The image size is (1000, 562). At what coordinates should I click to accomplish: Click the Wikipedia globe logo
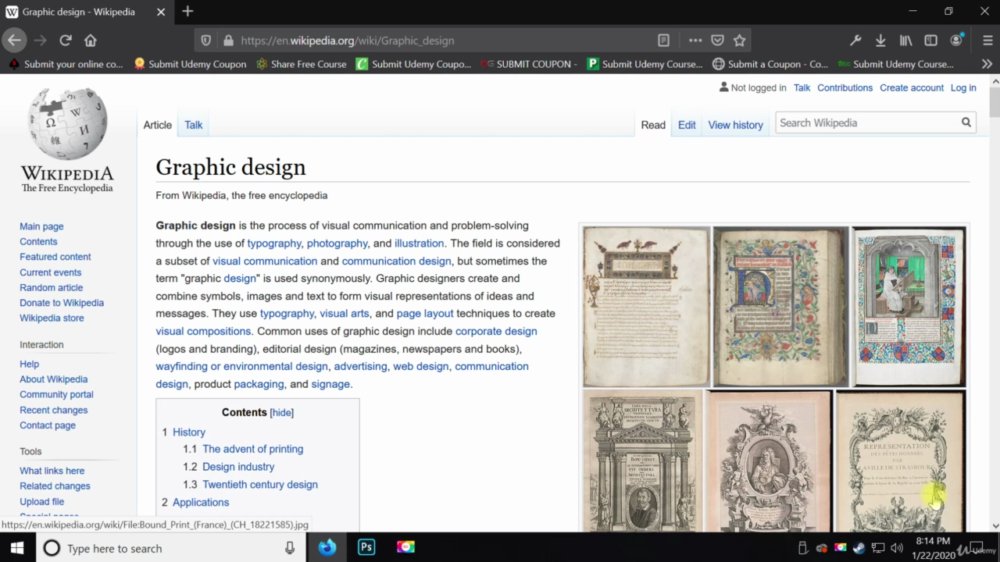pos(67,123)
